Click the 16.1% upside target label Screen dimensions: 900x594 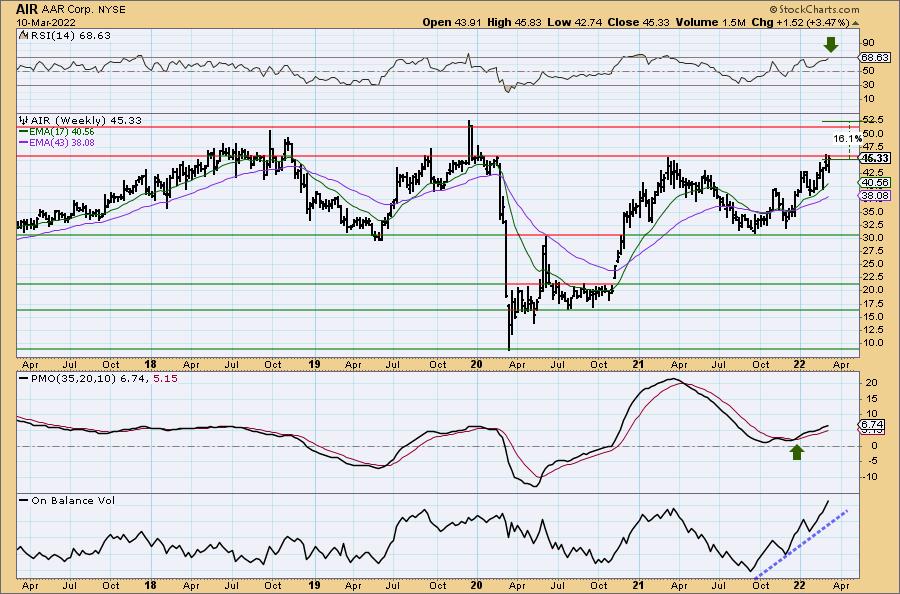[848, 138]
